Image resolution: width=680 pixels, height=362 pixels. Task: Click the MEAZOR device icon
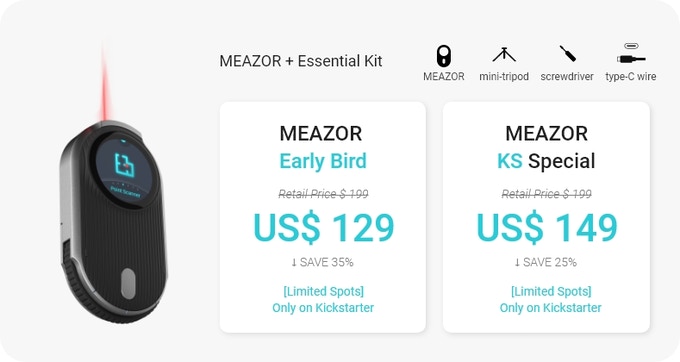(443, 56)
